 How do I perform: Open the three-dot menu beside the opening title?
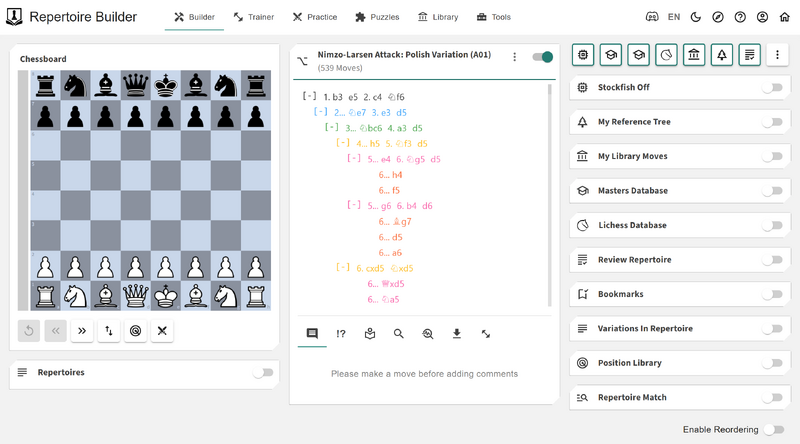click(x=514, y=58)
